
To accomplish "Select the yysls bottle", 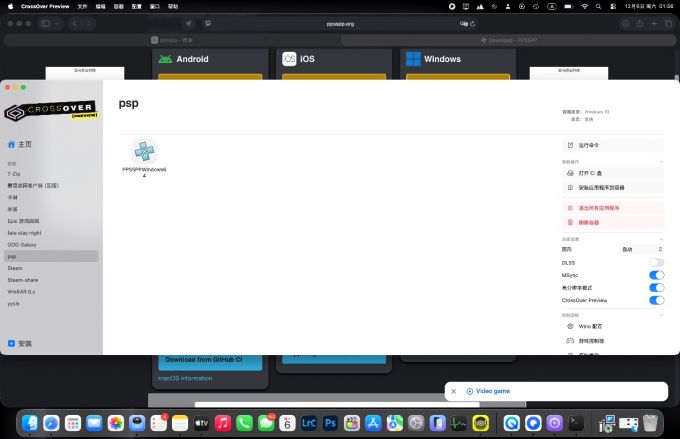I will [51, 304].
